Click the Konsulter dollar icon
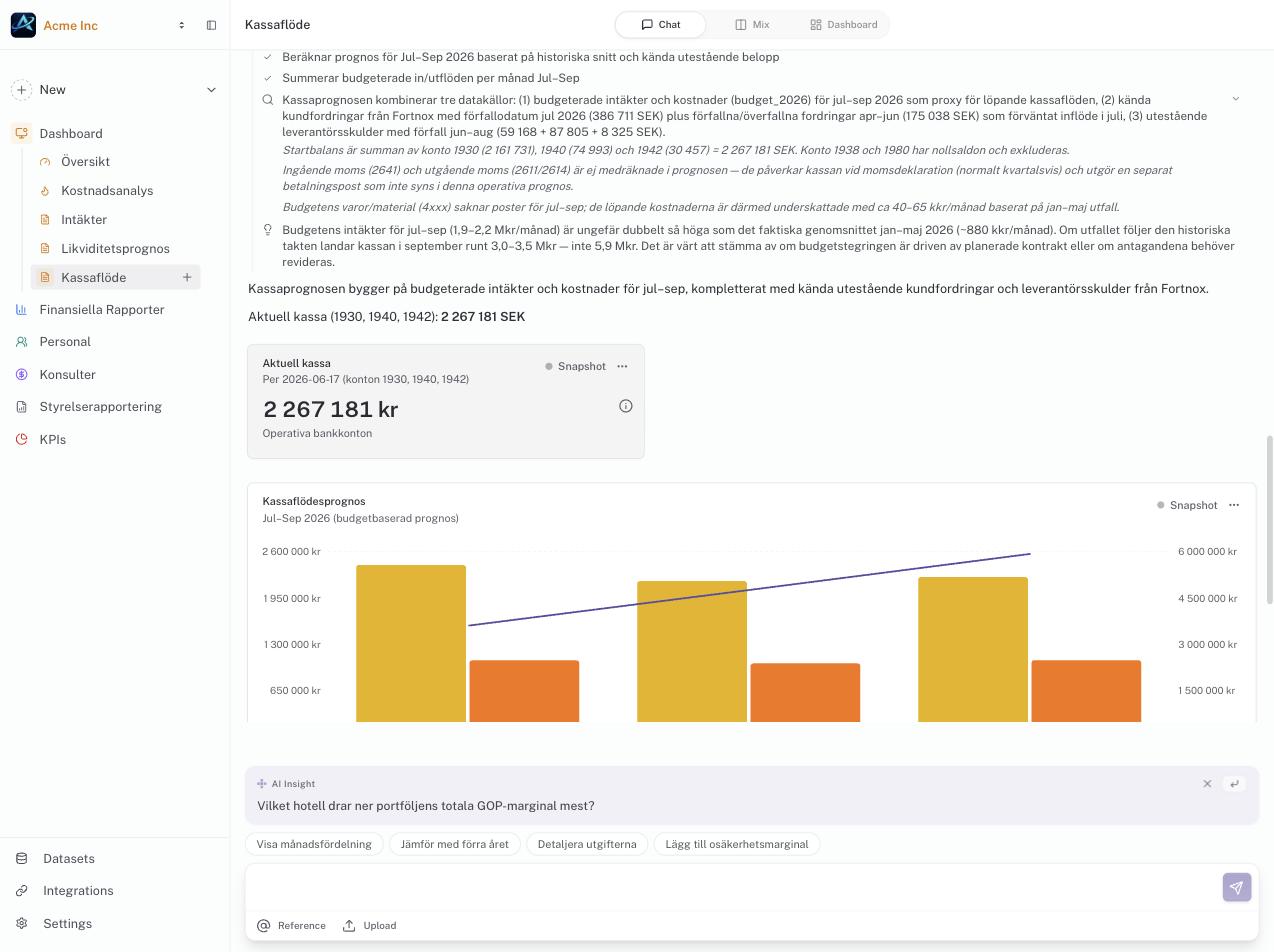 click(22, 375)
